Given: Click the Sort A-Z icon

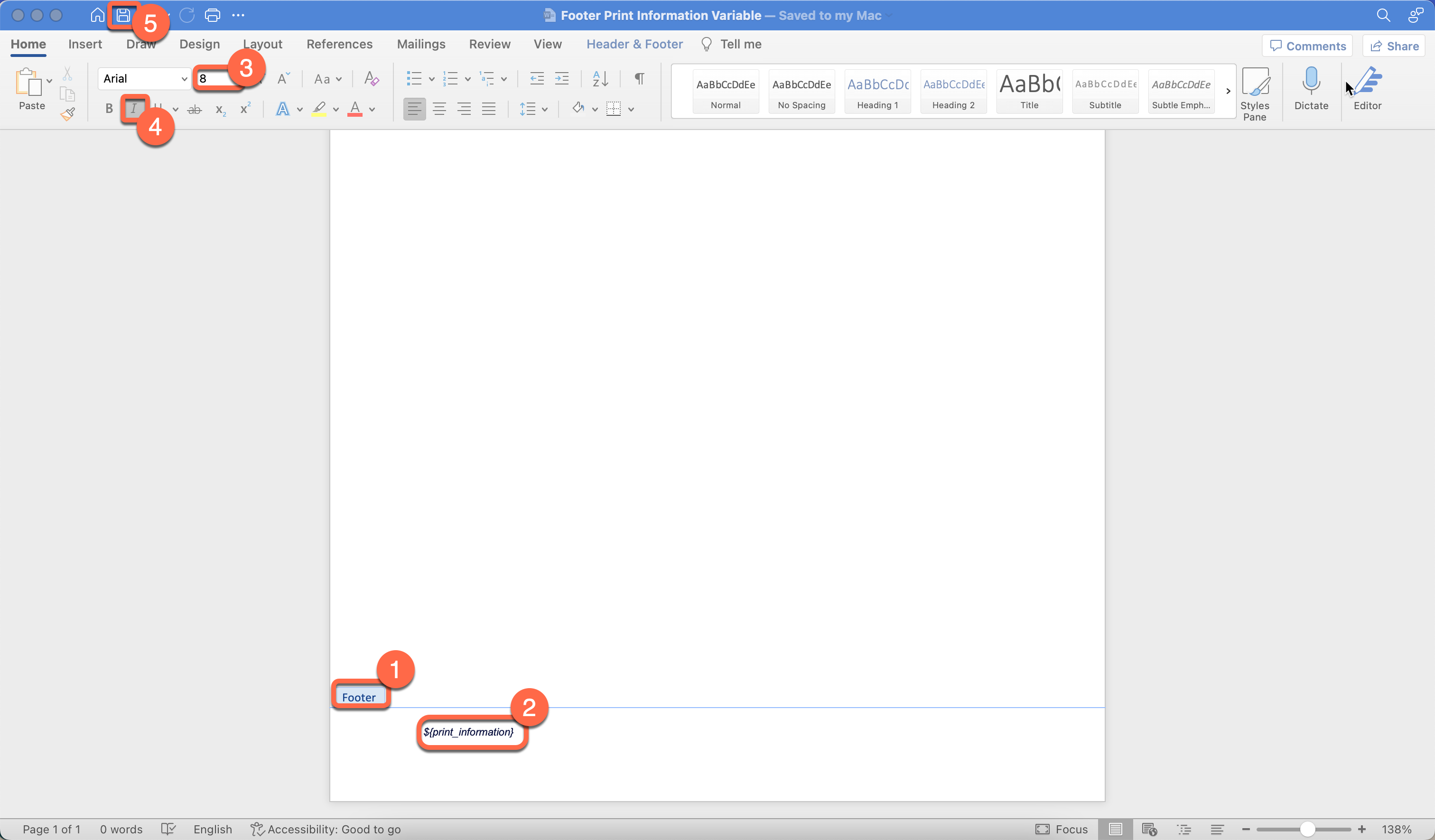Looking at the screenshot, I should pos(600,79).
